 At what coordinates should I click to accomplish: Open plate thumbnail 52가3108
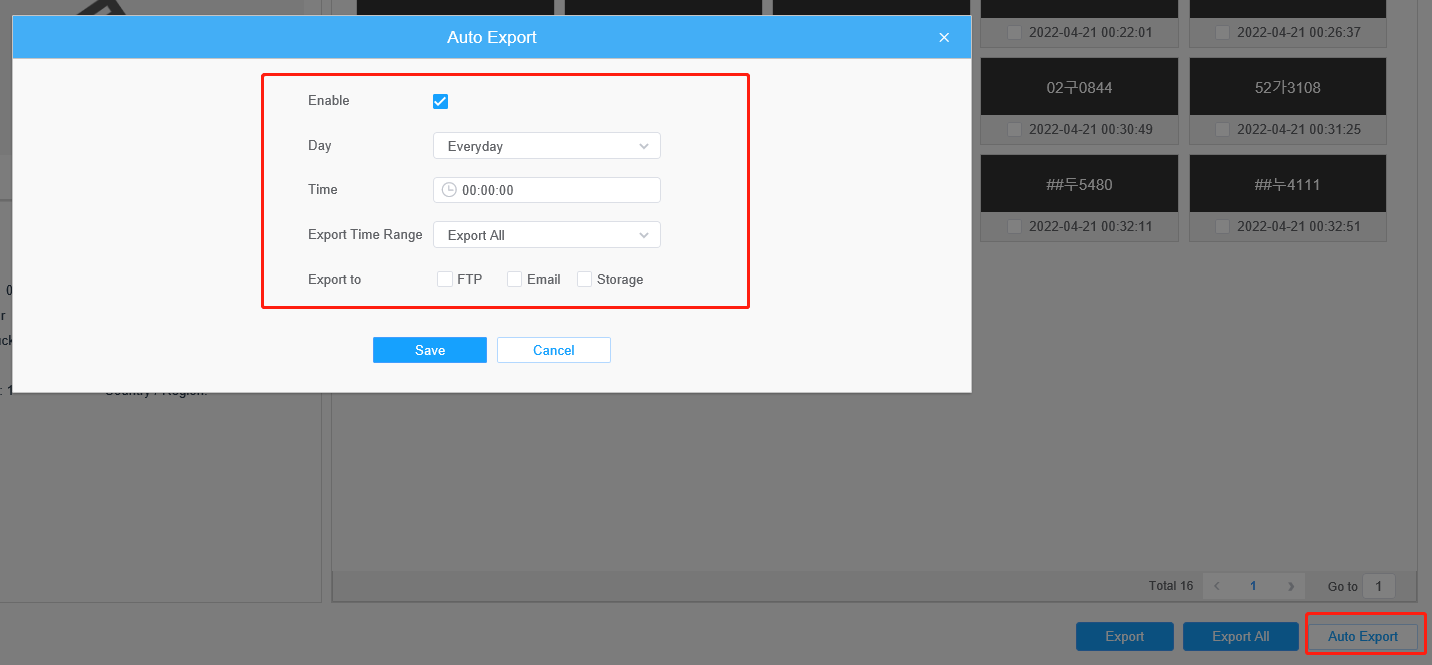pos(1288,87)
